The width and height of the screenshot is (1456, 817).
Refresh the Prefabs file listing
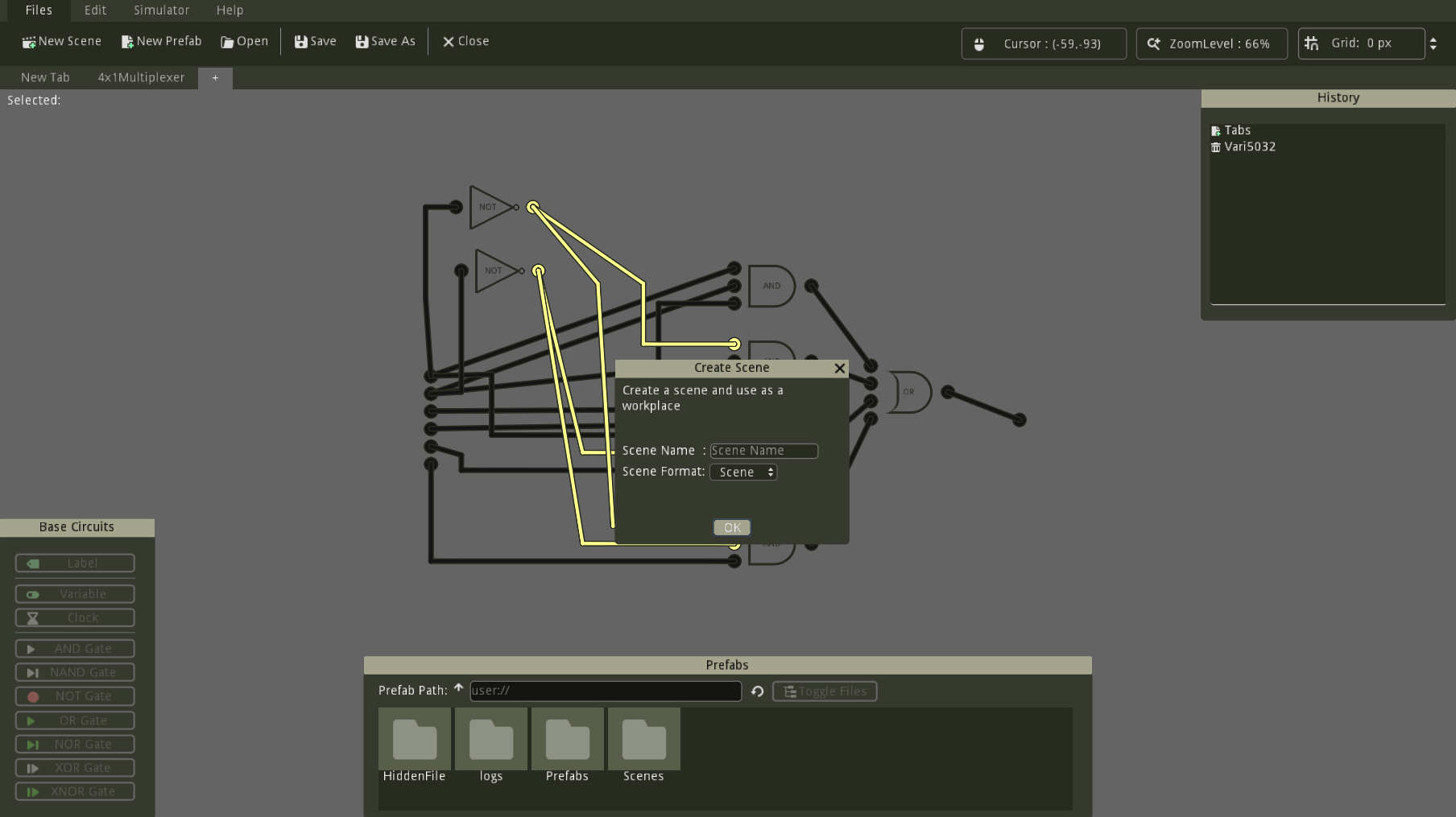[756, 691]
